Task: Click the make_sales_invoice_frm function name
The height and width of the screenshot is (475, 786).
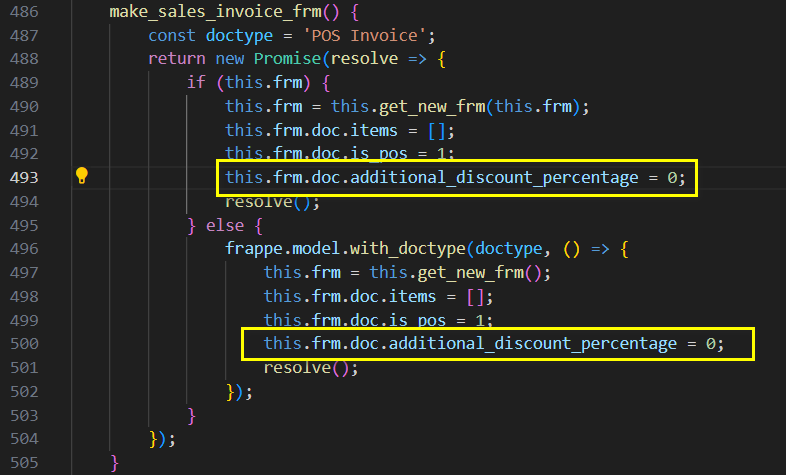Action: tap(216, 12)
